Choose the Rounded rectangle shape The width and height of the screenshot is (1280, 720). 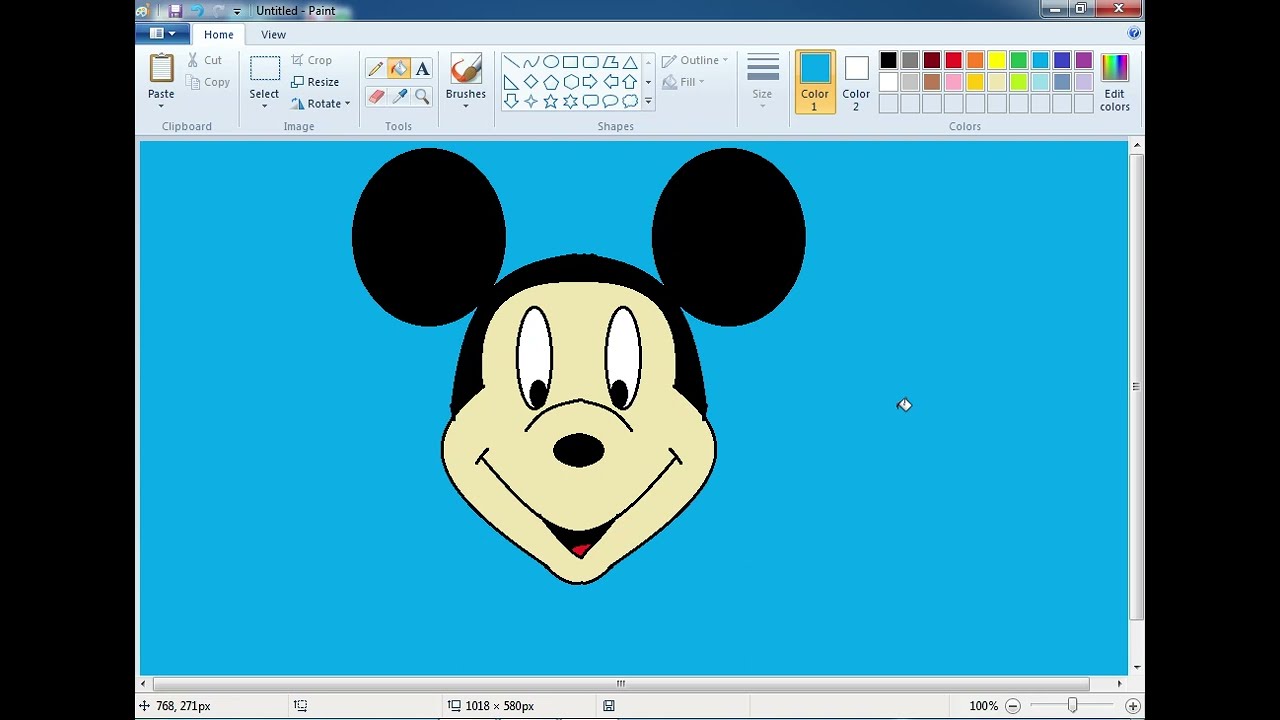coord(590,62)
